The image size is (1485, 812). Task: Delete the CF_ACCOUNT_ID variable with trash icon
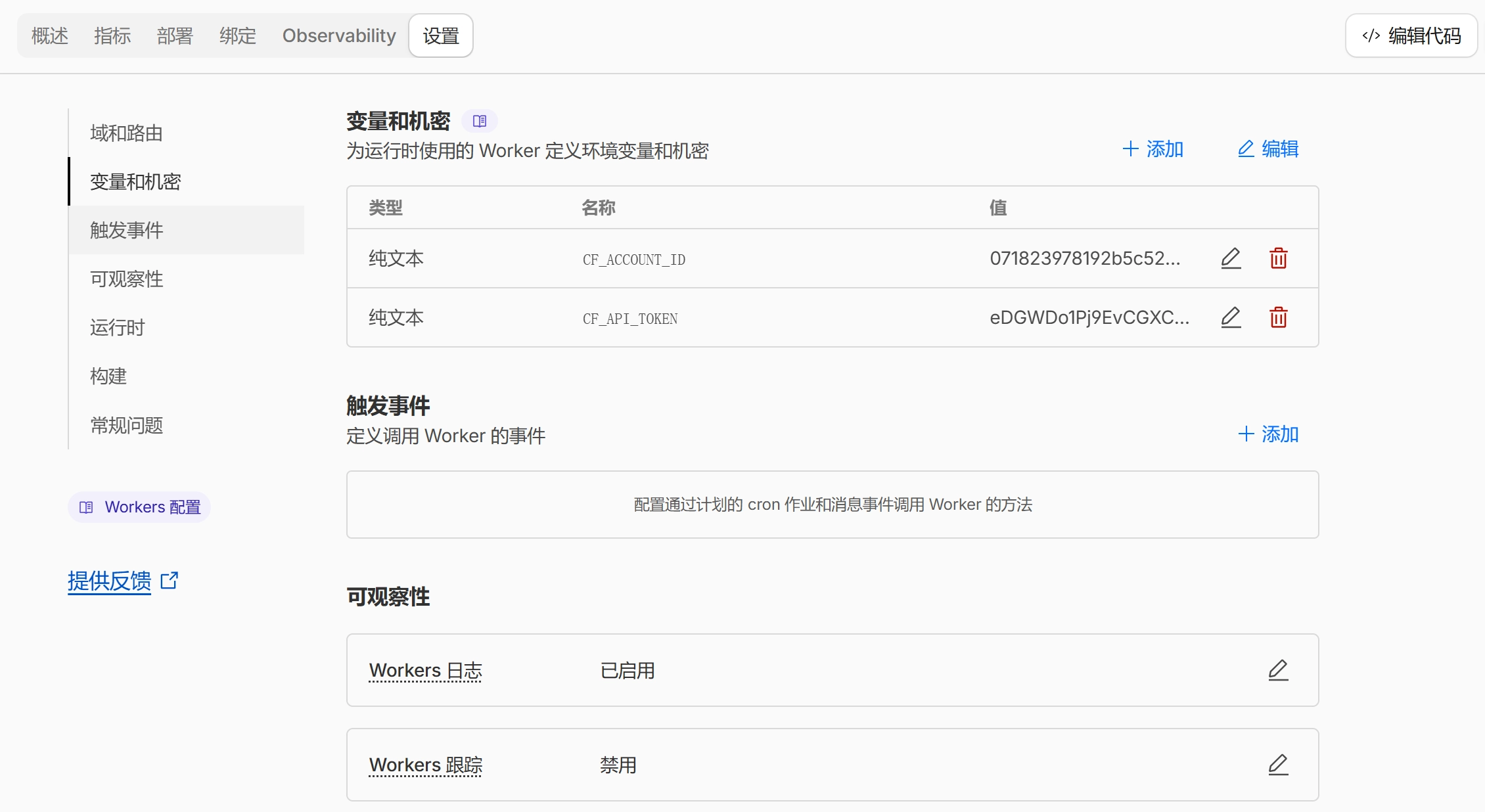pyautogui.click(x=1278, y=258)
